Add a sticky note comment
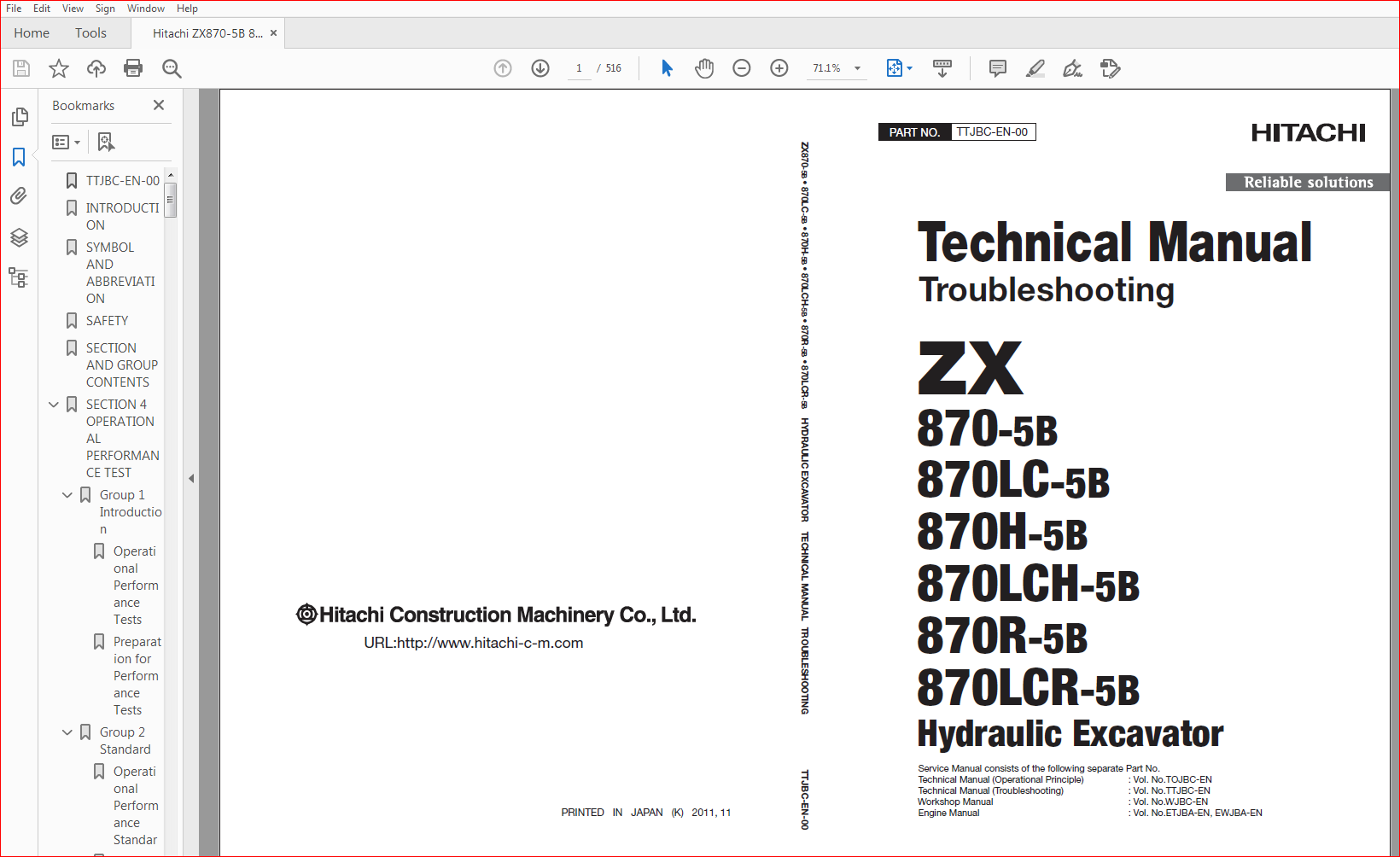Viewport: 1400px width, 857px height. pyautogui.click(x=997, y=68)
